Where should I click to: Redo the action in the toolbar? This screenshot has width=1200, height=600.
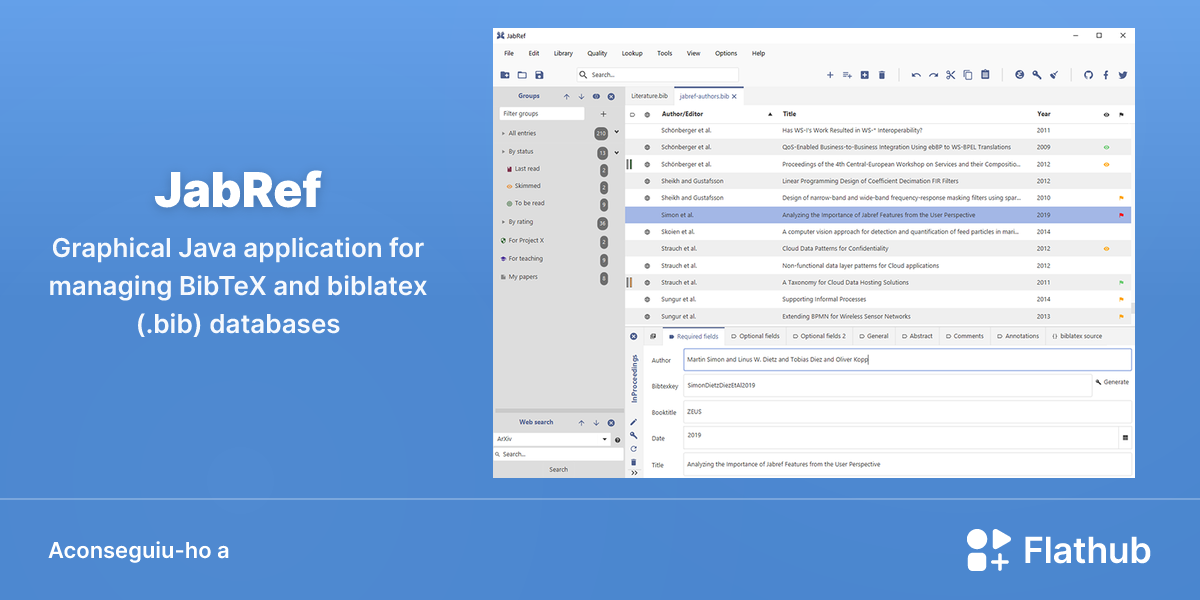click(933, 75)
